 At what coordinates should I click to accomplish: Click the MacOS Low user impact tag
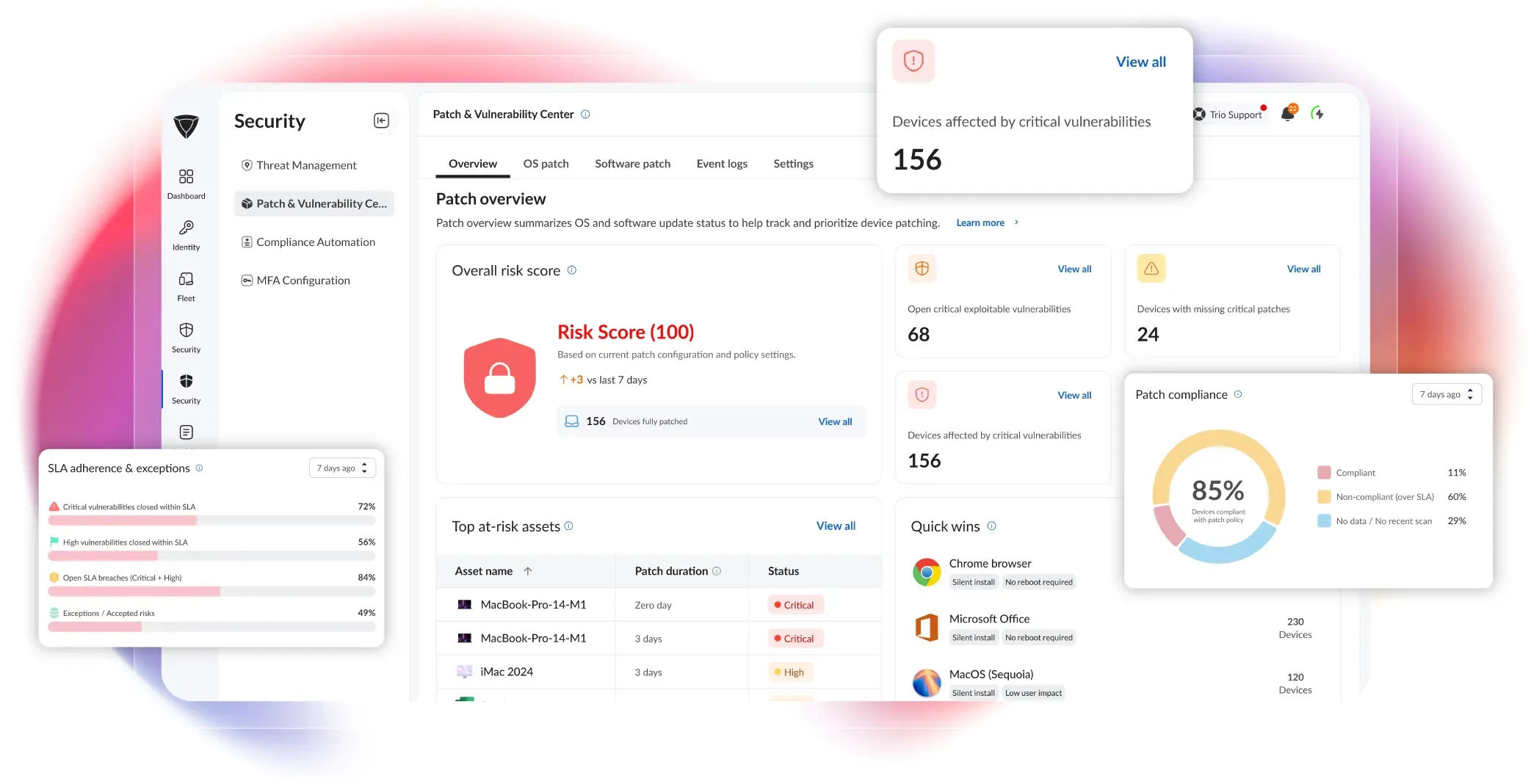1033,693
